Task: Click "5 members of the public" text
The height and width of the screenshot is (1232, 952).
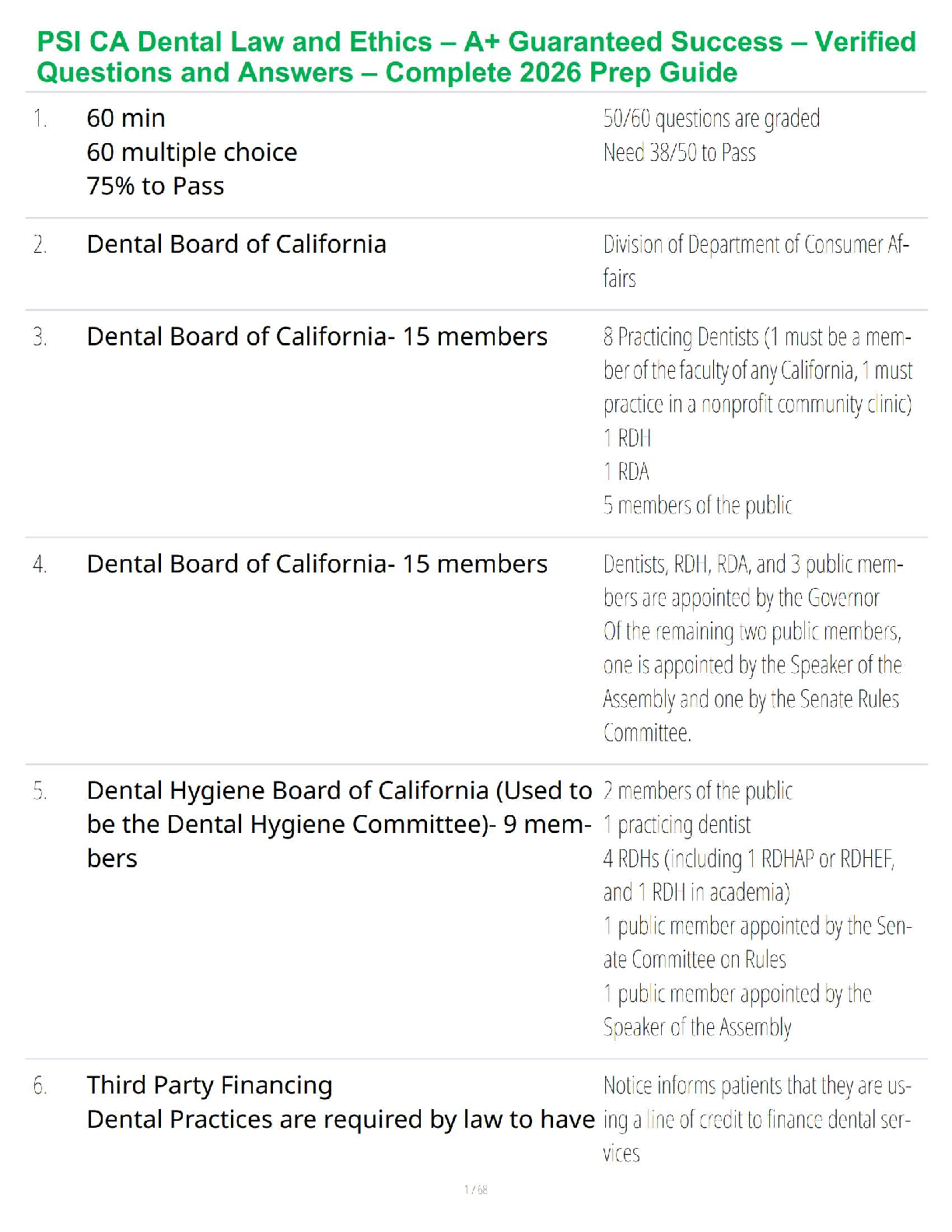Action: pyautogui.click(x=697, y=506)
